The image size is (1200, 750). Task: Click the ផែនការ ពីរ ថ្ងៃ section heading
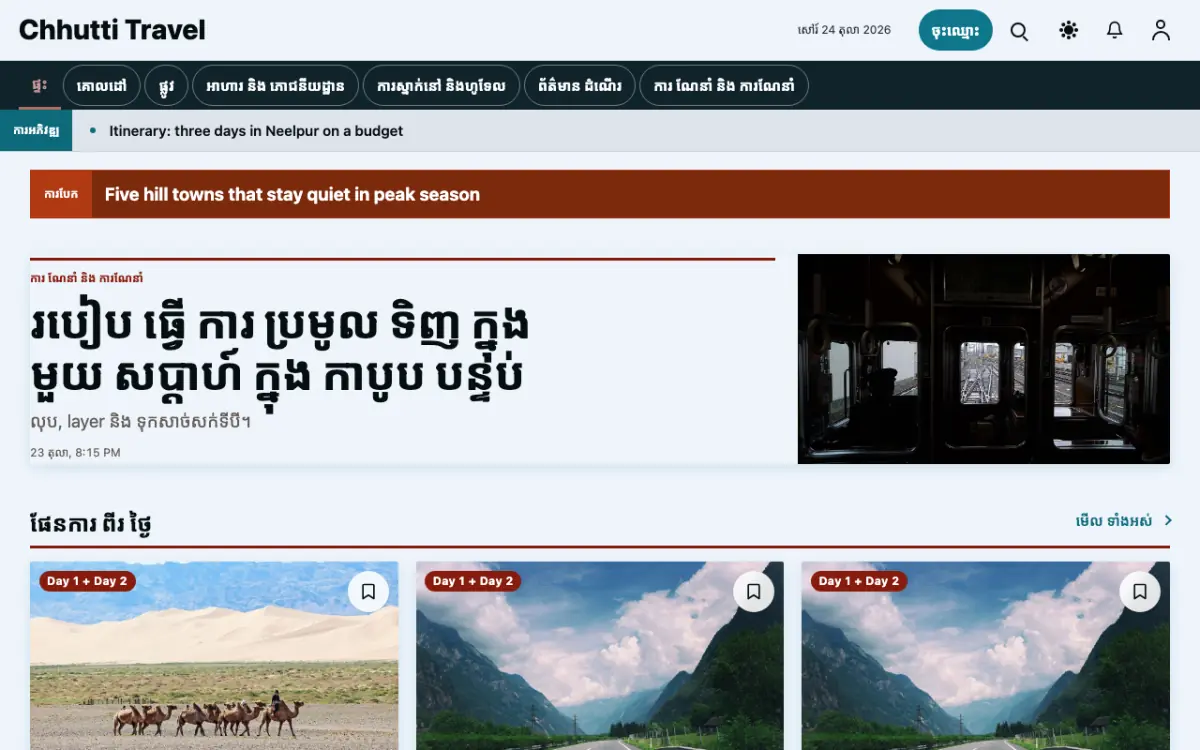[91, 524]
